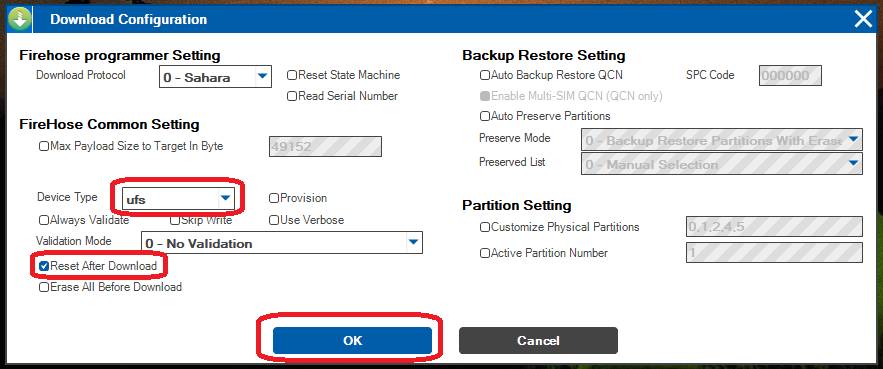883x369 pixels.
Task: Open the Validation Mode dropdown
Action: tap(282, 243)
